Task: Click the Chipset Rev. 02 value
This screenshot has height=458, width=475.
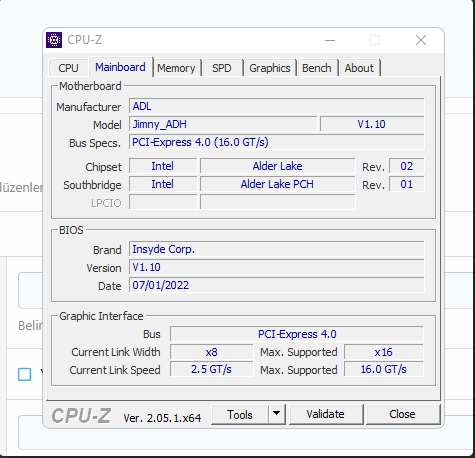Action: 407,166
